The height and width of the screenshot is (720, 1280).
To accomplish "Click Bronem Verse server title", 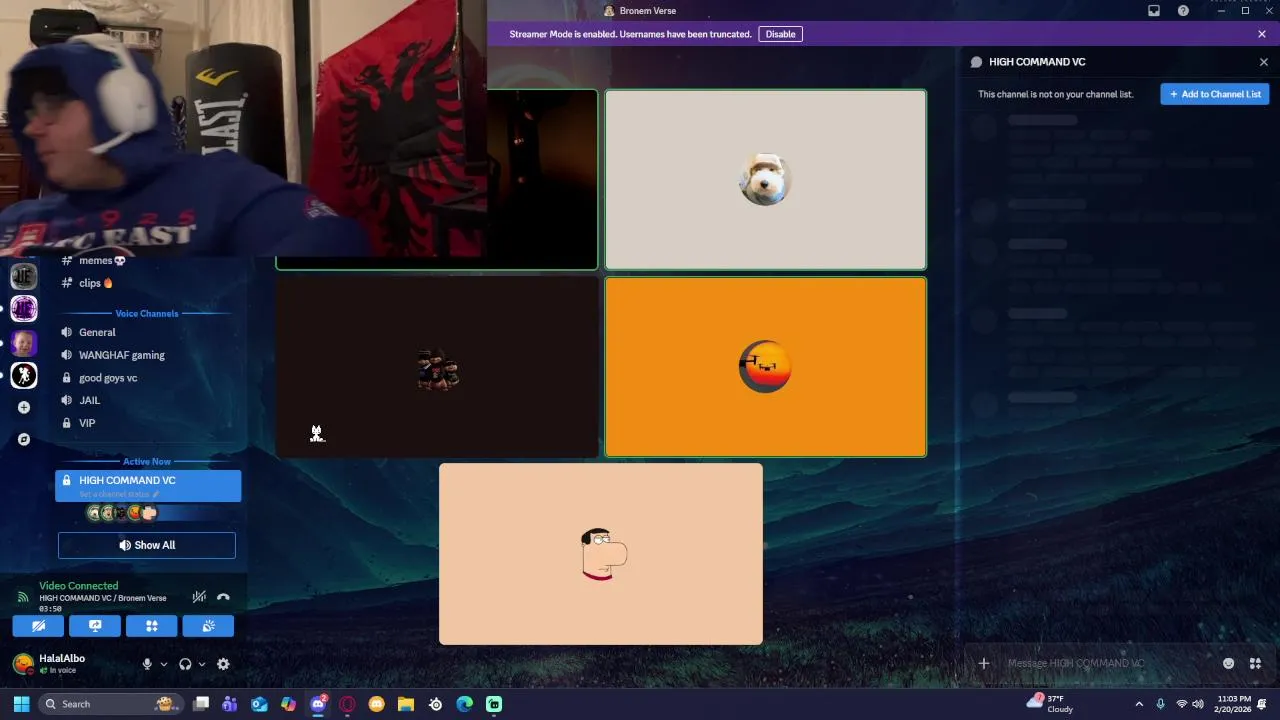I will point(640,11).
